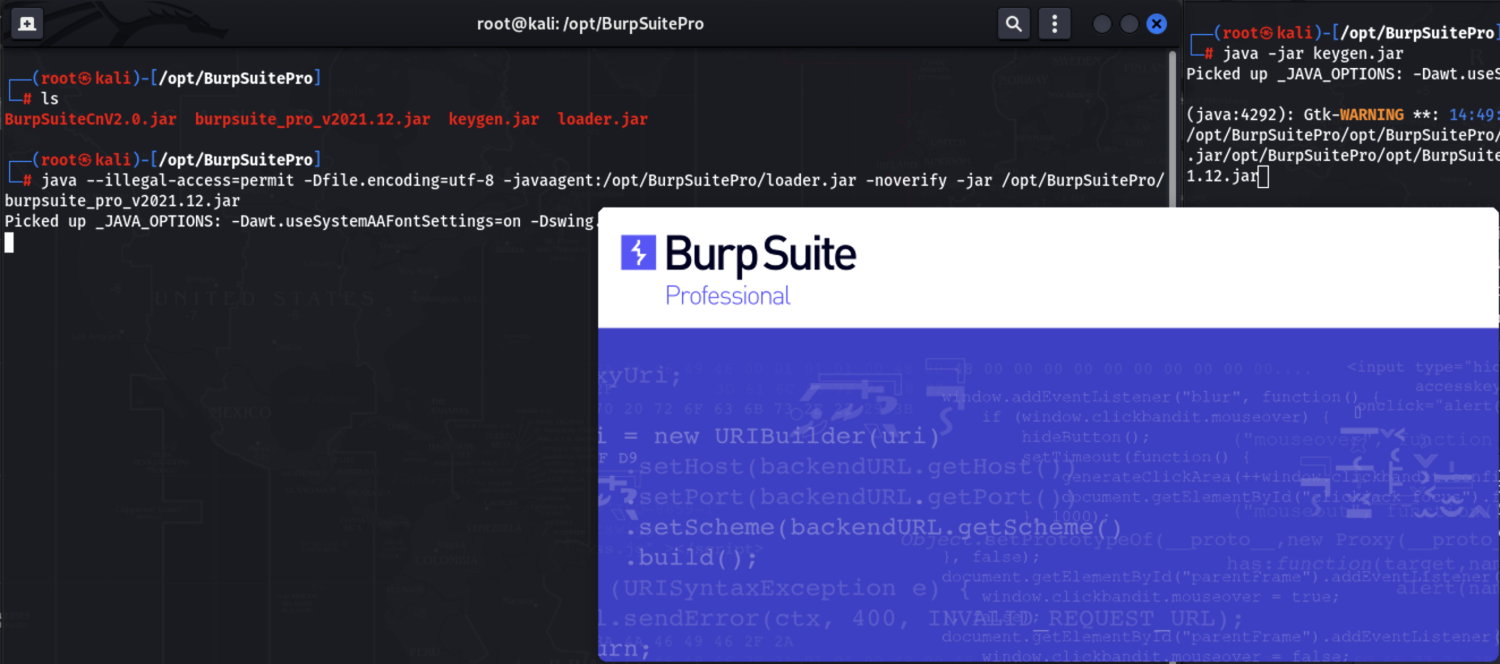Click the main terminal vertical scrollbar
1500x664 pixels.
(1174, 130)
